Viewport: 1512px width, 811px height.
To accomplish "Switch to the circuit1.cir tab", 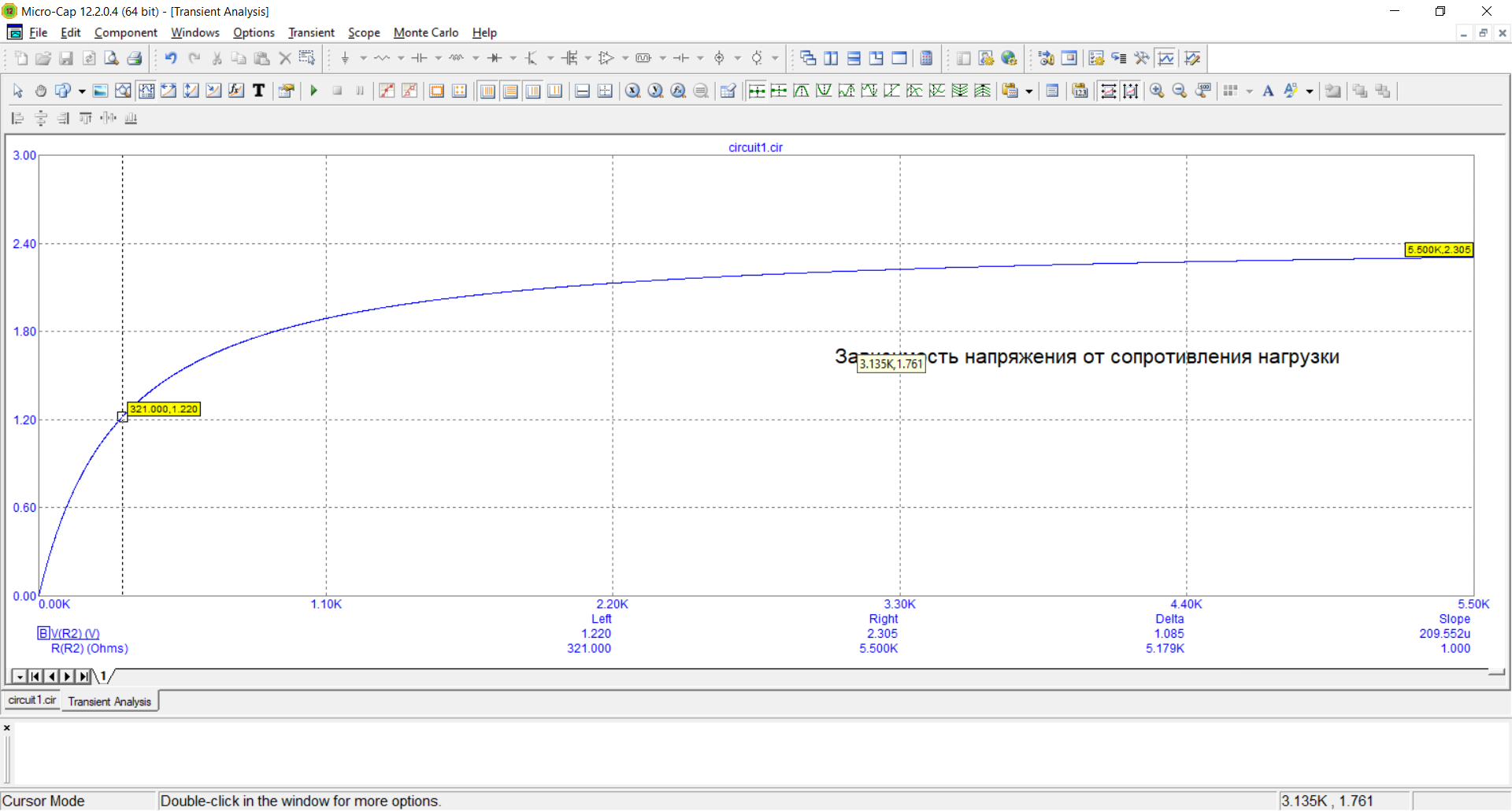I will click(x=32, y=700).
